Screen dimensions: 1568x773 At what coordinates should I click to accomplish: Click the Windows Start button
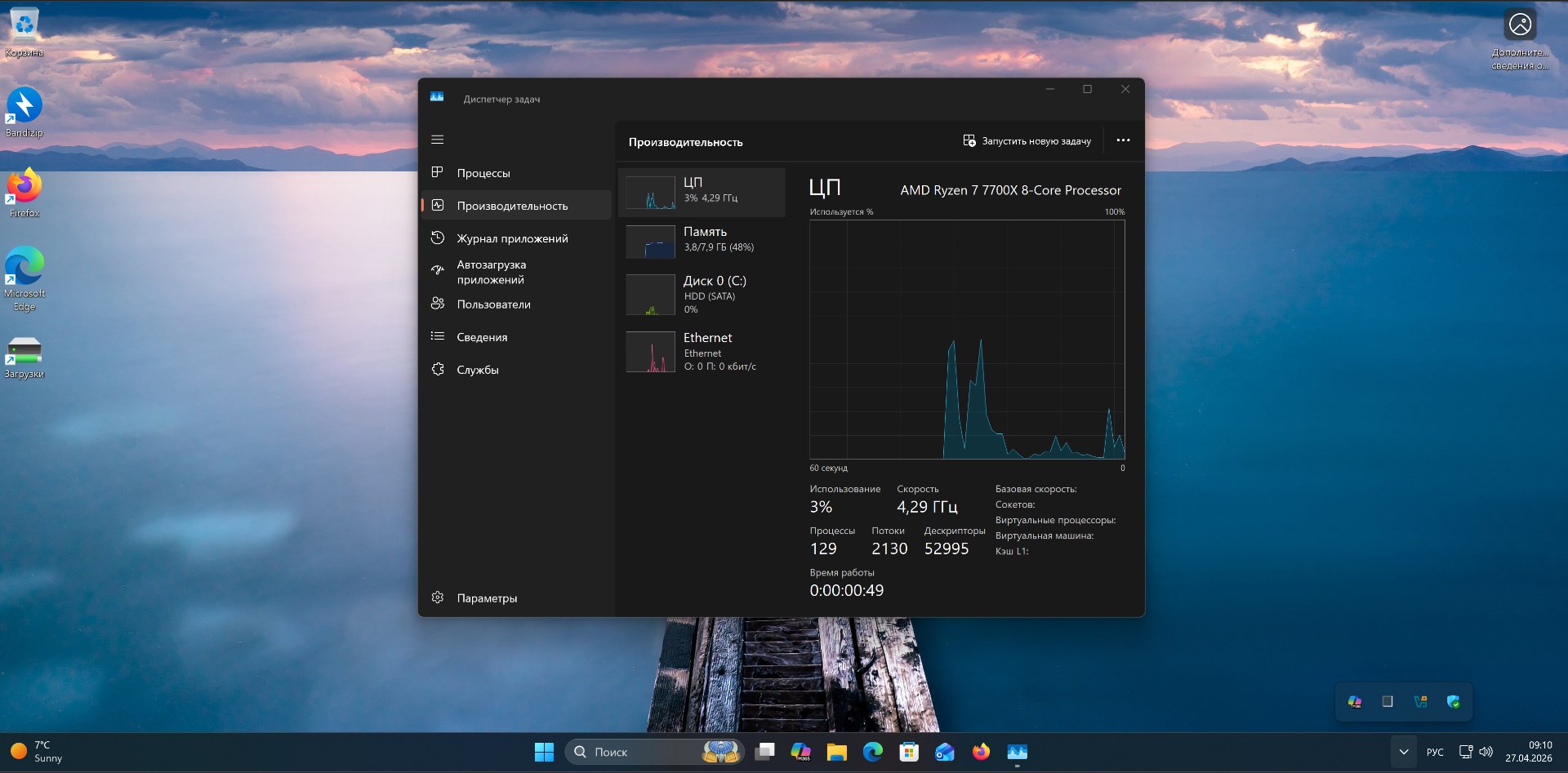pyautogui.click(x=544, y=752)
